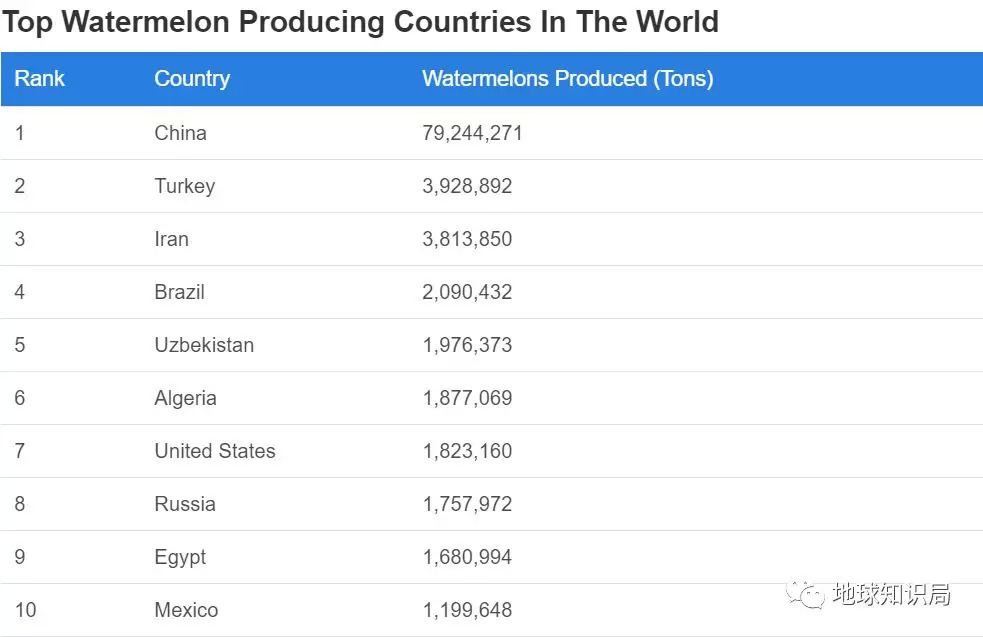The height and width of the screenshot is (637, 983).
Task: Click the United States entry
Action: 214,451
